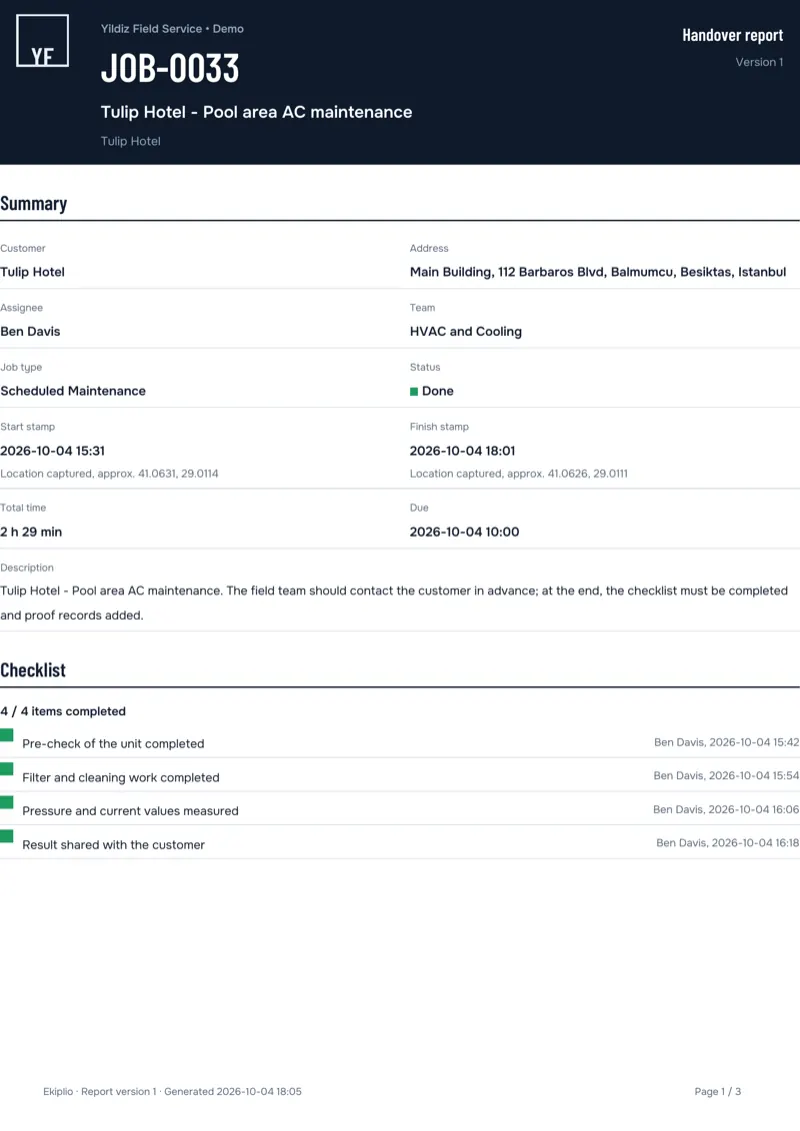Select the Customer value 'Tulip Hotel'
Viewport: 800px width, 1131px height.
[x=32, y=272]
